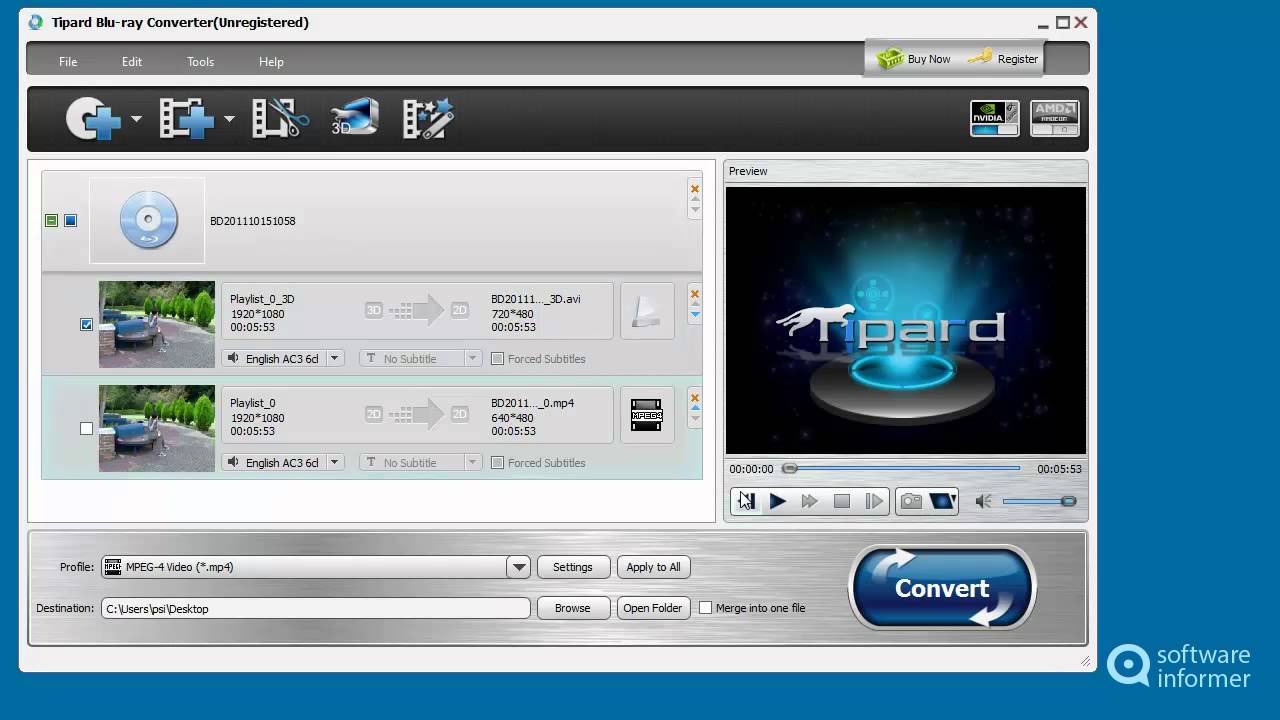Move Playlist_0_3D down with arrow
The image size is (1280, 720).
point(695,315)
